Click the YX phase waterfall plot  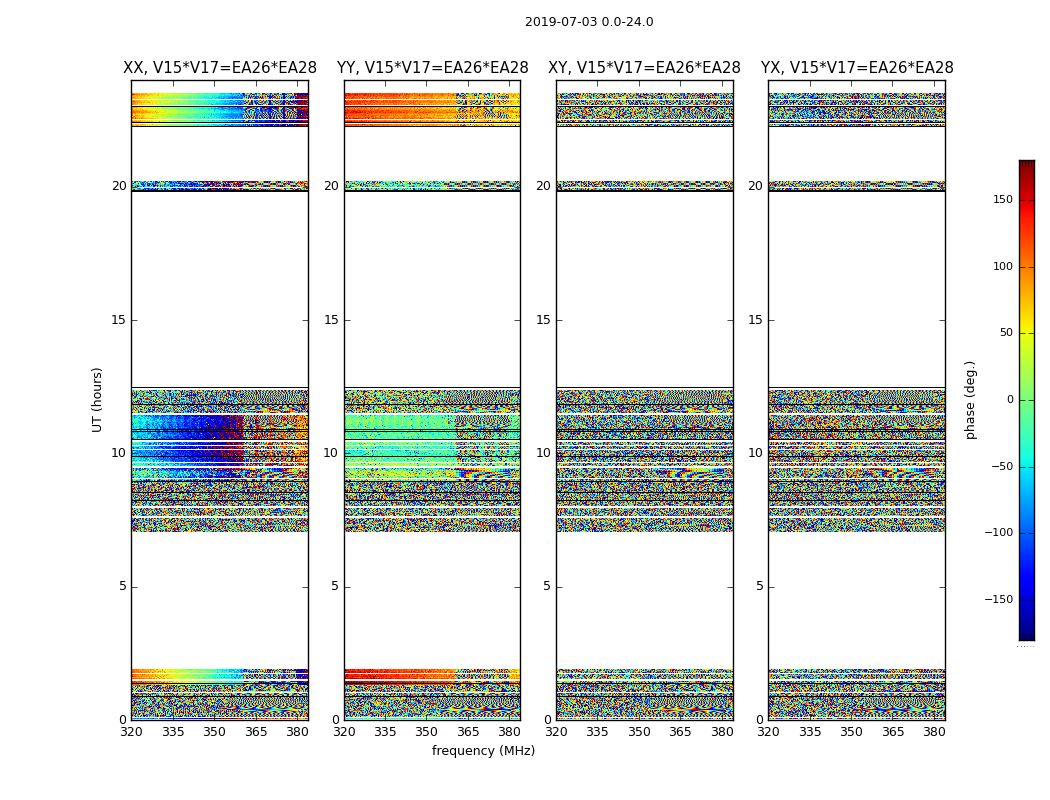tap(857, 400)
